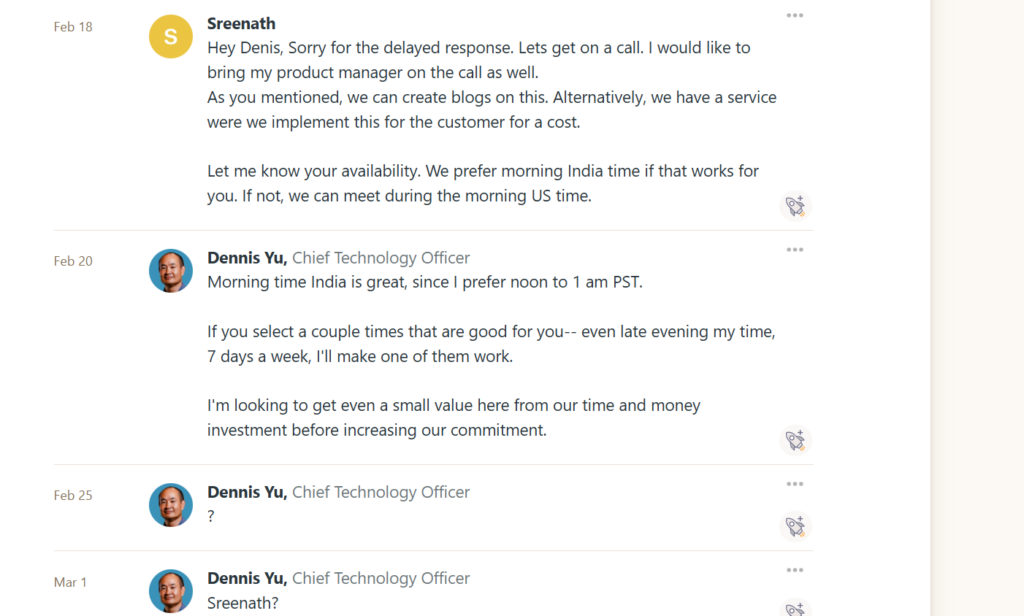Image resolution: width=1024 pixels, height=616 pixels.
Task: Click the Sreenath author name
Action: tap(241, 23)
